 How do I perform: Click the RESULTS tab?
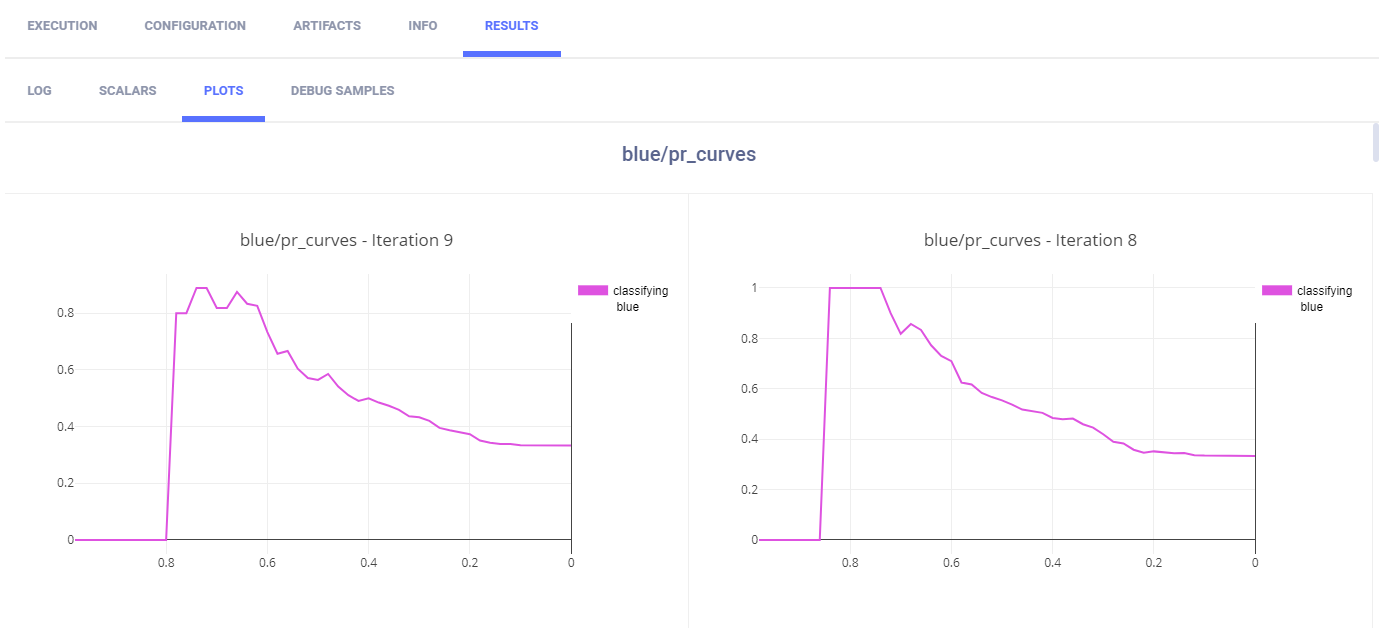pyautogui.click(x=512, y=26)
